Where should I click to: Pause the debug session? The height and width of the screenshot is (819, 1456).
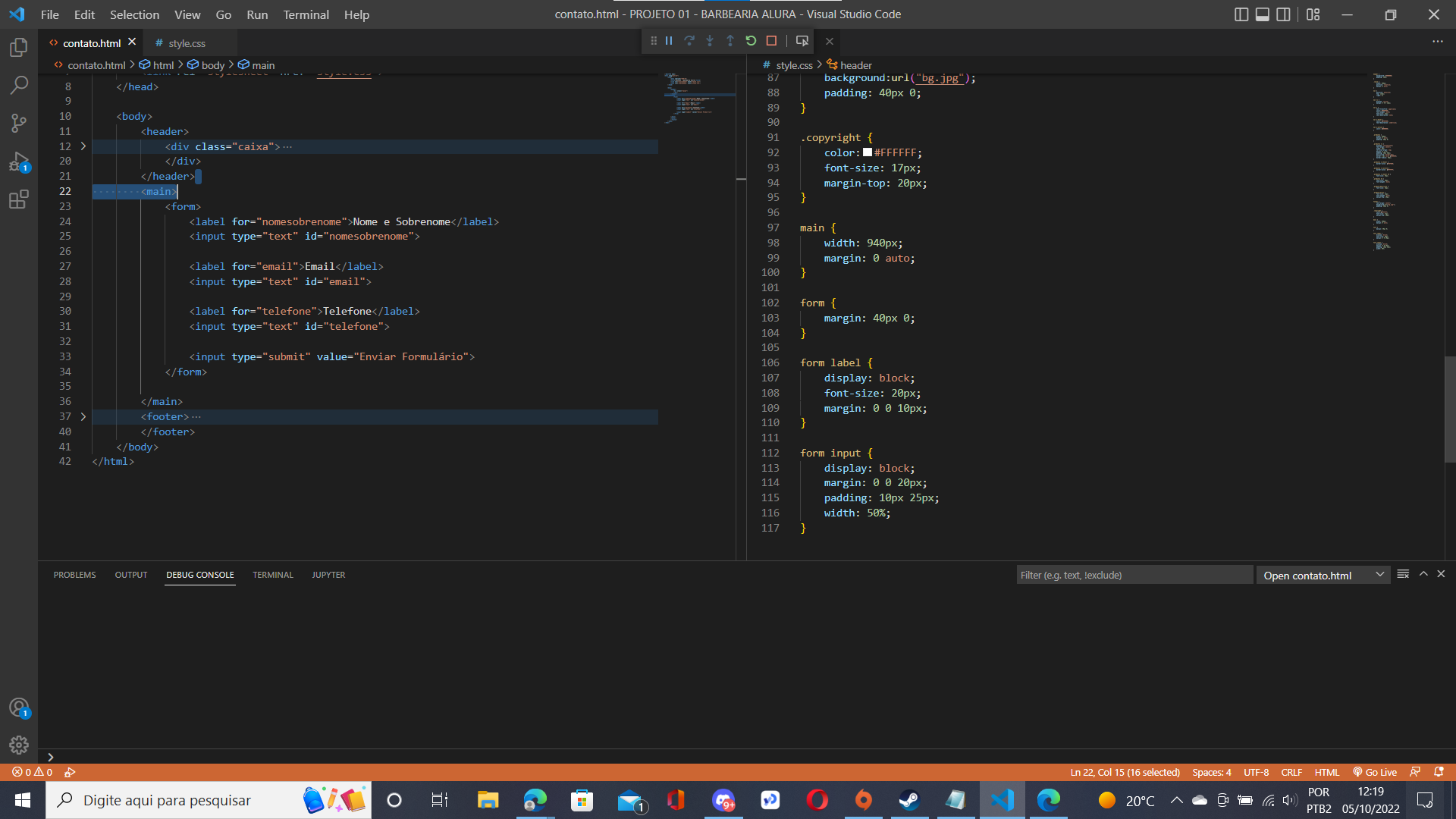pos(669,41)
